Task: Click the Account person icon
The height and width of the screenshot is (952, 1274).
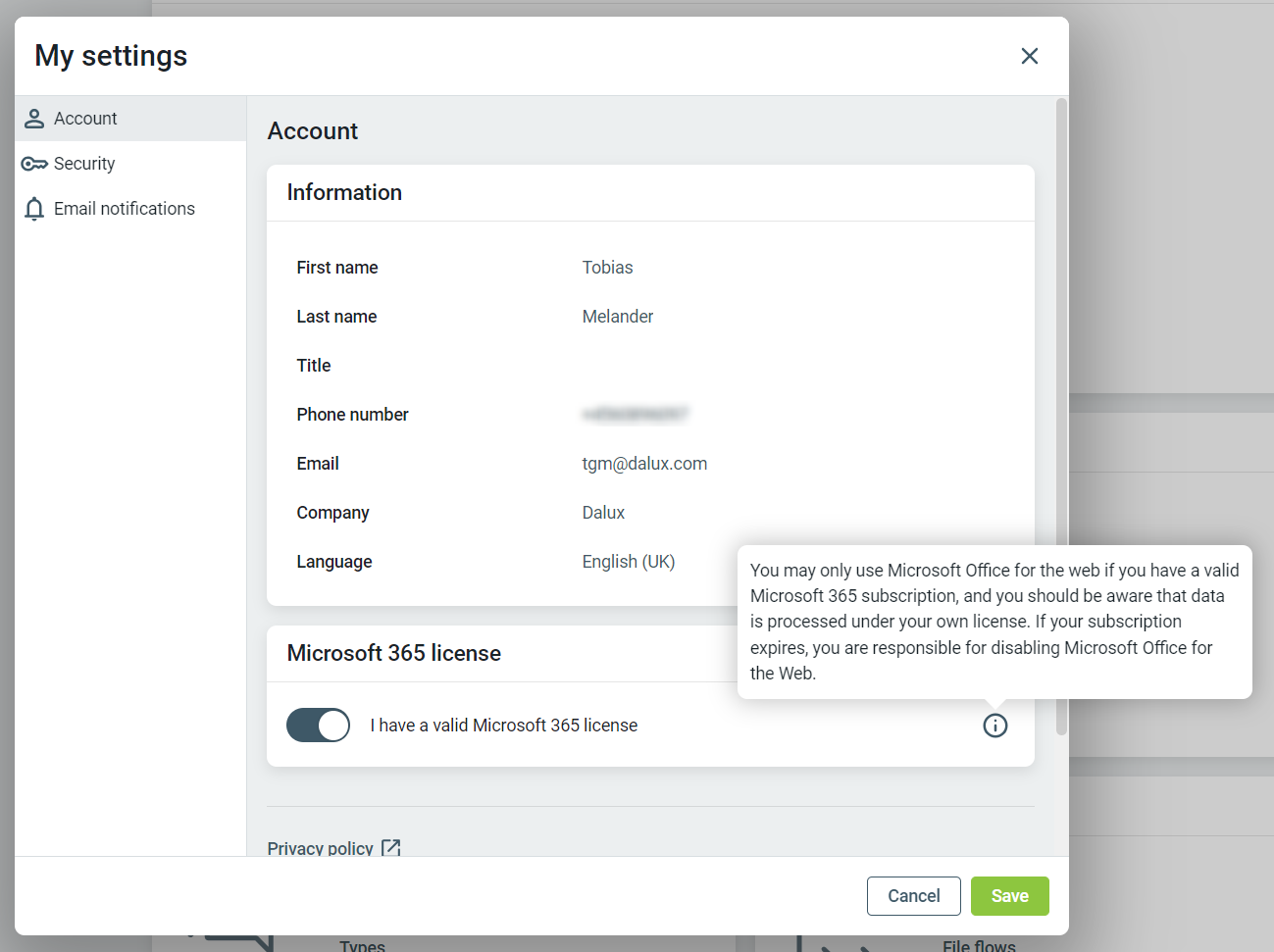Action: [34, 119]
